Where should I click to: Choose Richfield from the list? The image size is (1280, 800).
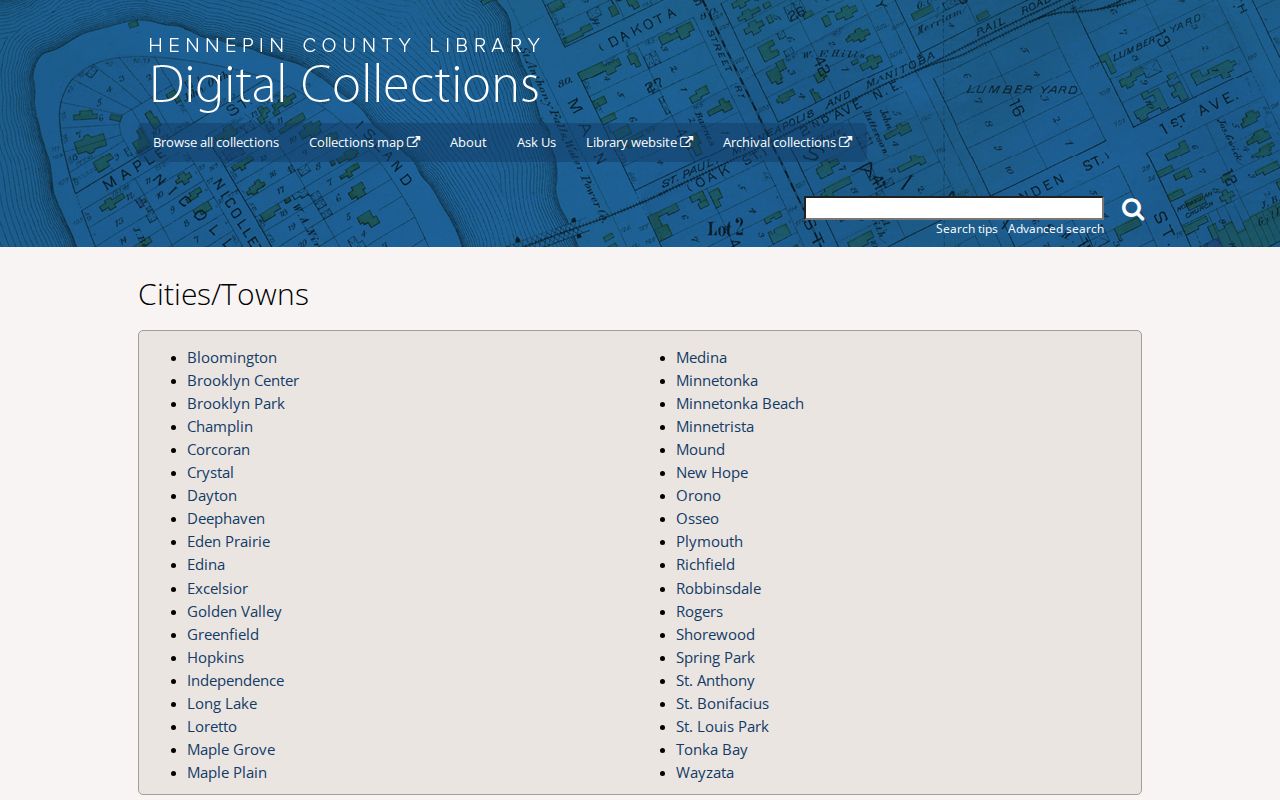pos(705,564)
